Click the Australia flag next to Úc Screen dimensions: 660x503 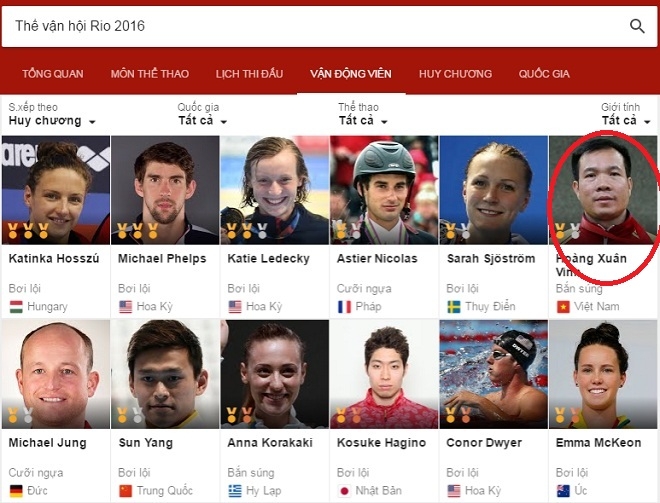point(563,491)
